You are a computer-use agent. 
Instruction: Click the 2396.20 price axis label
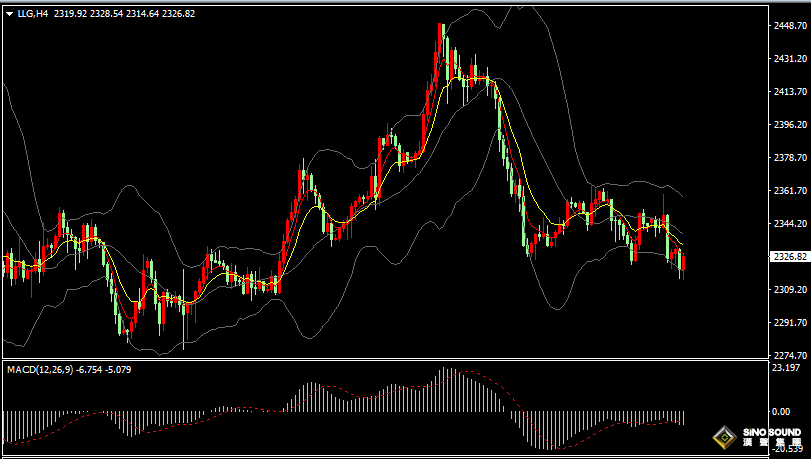pyautogui.click(x=790, y=125)
